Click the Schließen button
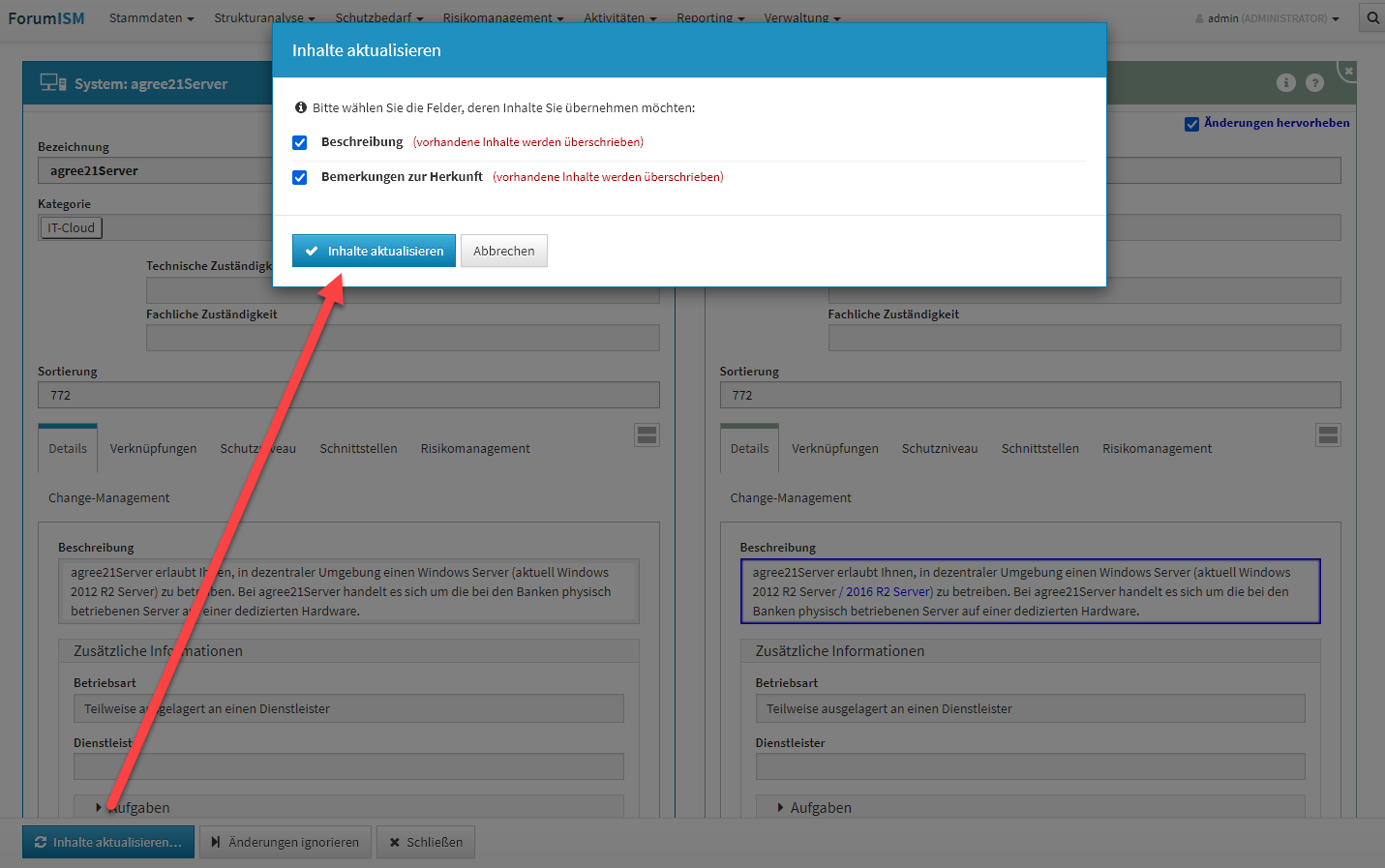Viewport: 1385px width, 868px height. pyautogui.click(x=426, y=842)
